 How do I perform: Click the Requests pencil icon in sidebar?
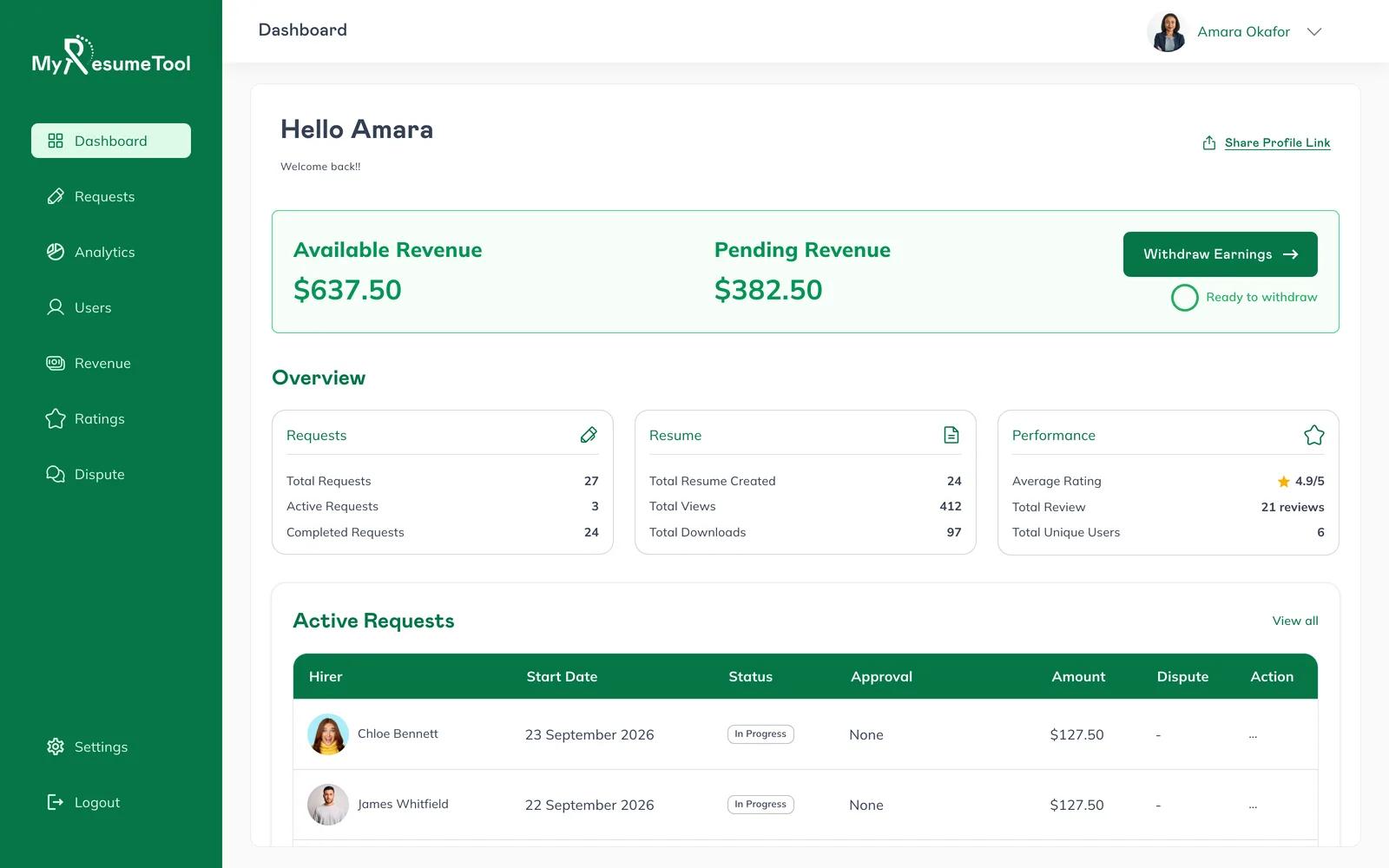pyautogui.click(x=56, y=196)
